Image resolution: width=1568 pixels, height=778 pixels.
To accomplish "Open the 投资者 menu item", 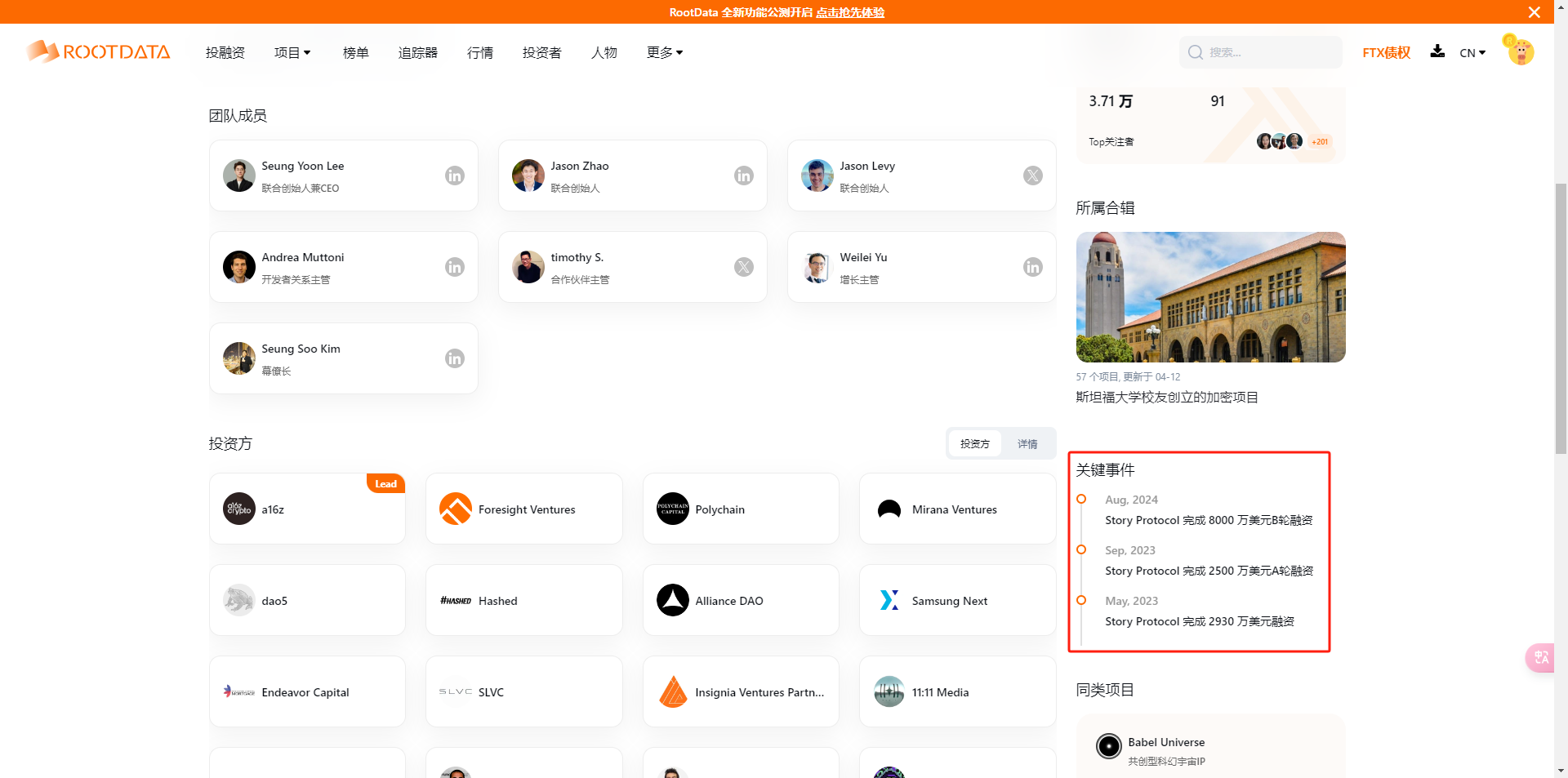I will (x=542, y=52).
